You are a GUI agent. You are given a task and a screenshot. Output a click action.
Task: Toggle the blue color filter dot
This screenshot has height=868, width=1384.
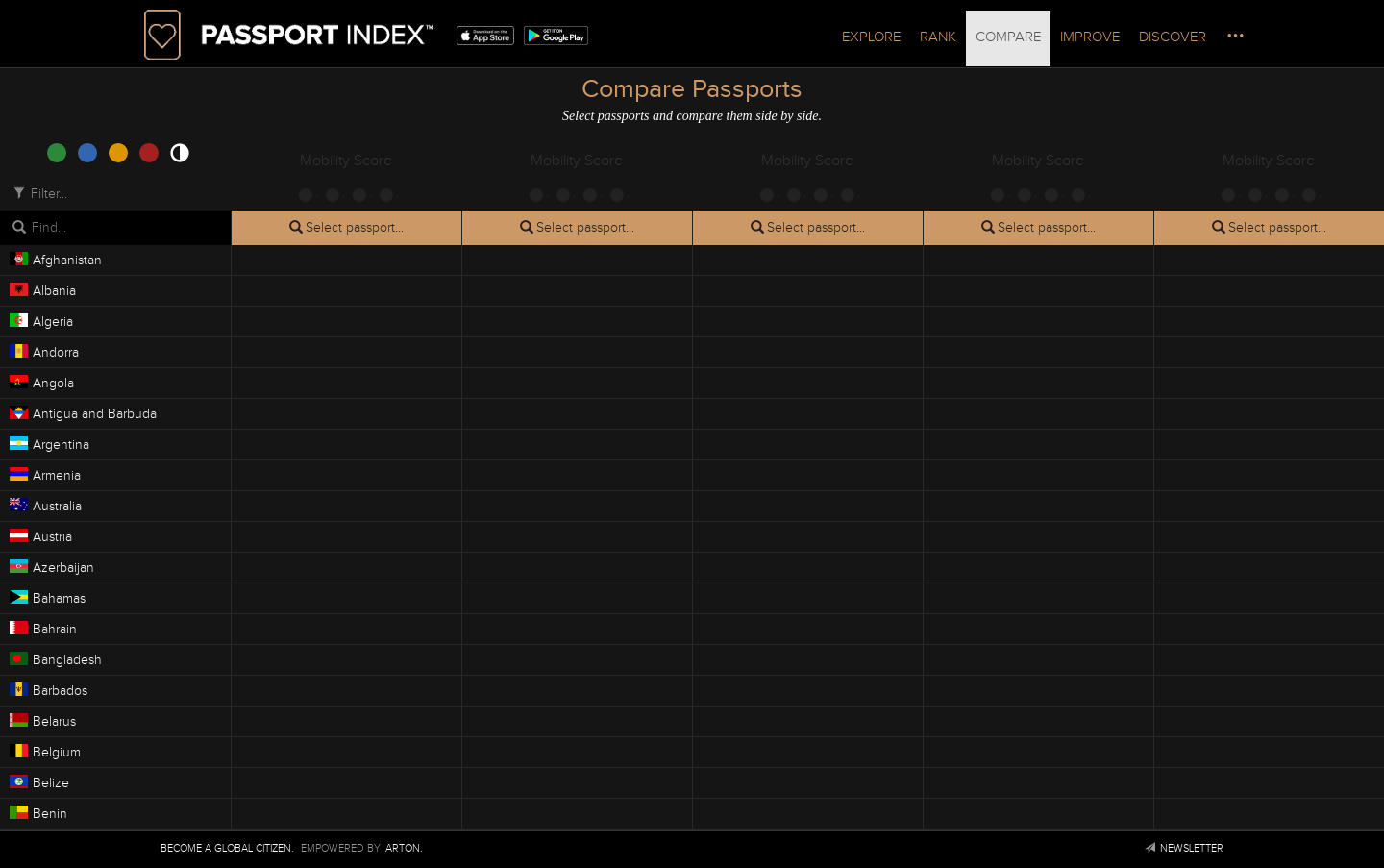87,153
